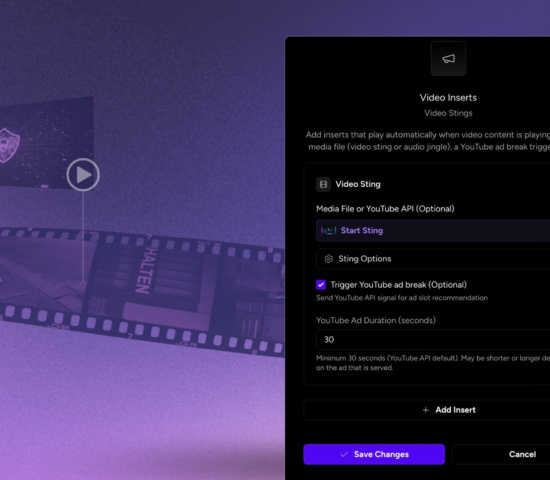Click the Video Inserts heading text
This screenshot has height=480, width=550.
tap(448, 98)
